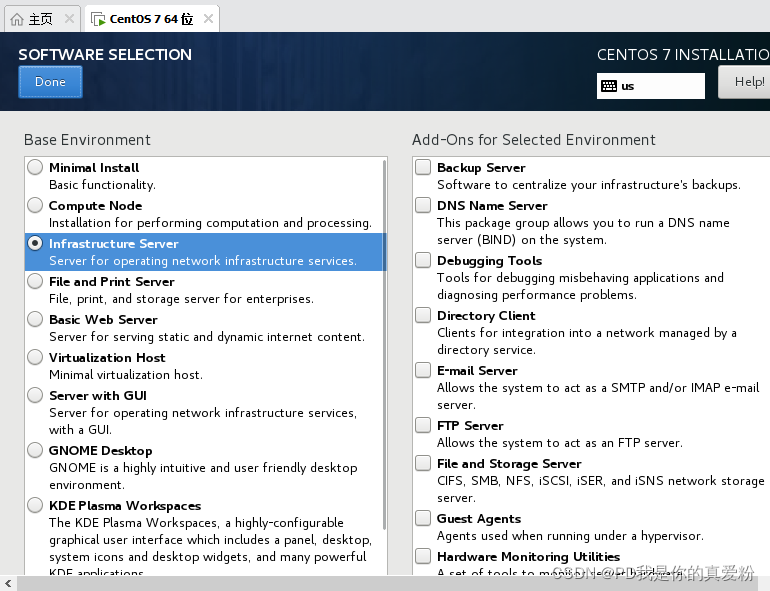The width and height of the screenshot is (770, 591).
Task: Click 'Minimal virtualization host.' description
Action: [x=126, y=375]
